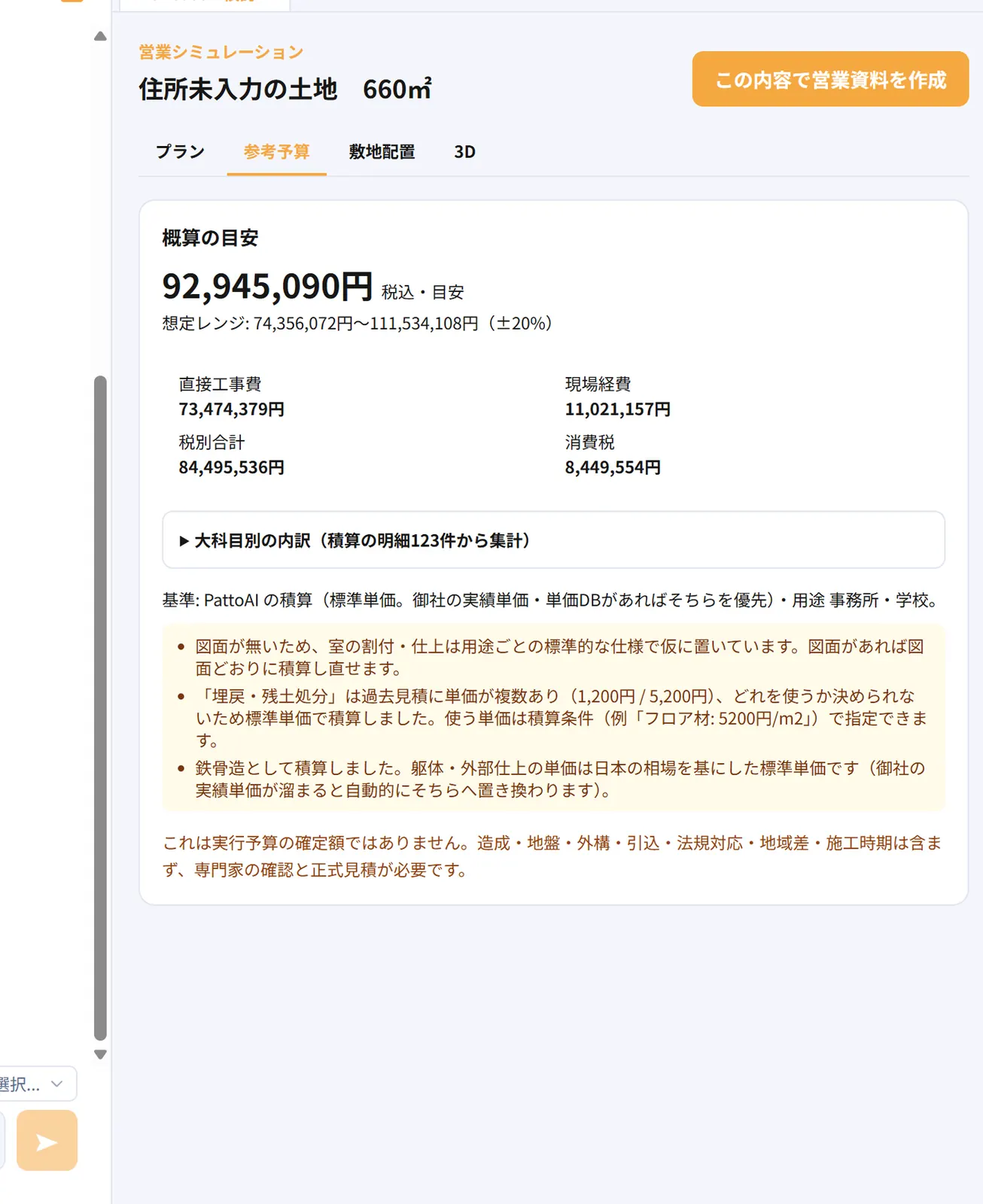Click the scroll down arrow in sidebar
Image resolution: width=983 pixels, height=1204 pixels.
[x=100, y=1054]
